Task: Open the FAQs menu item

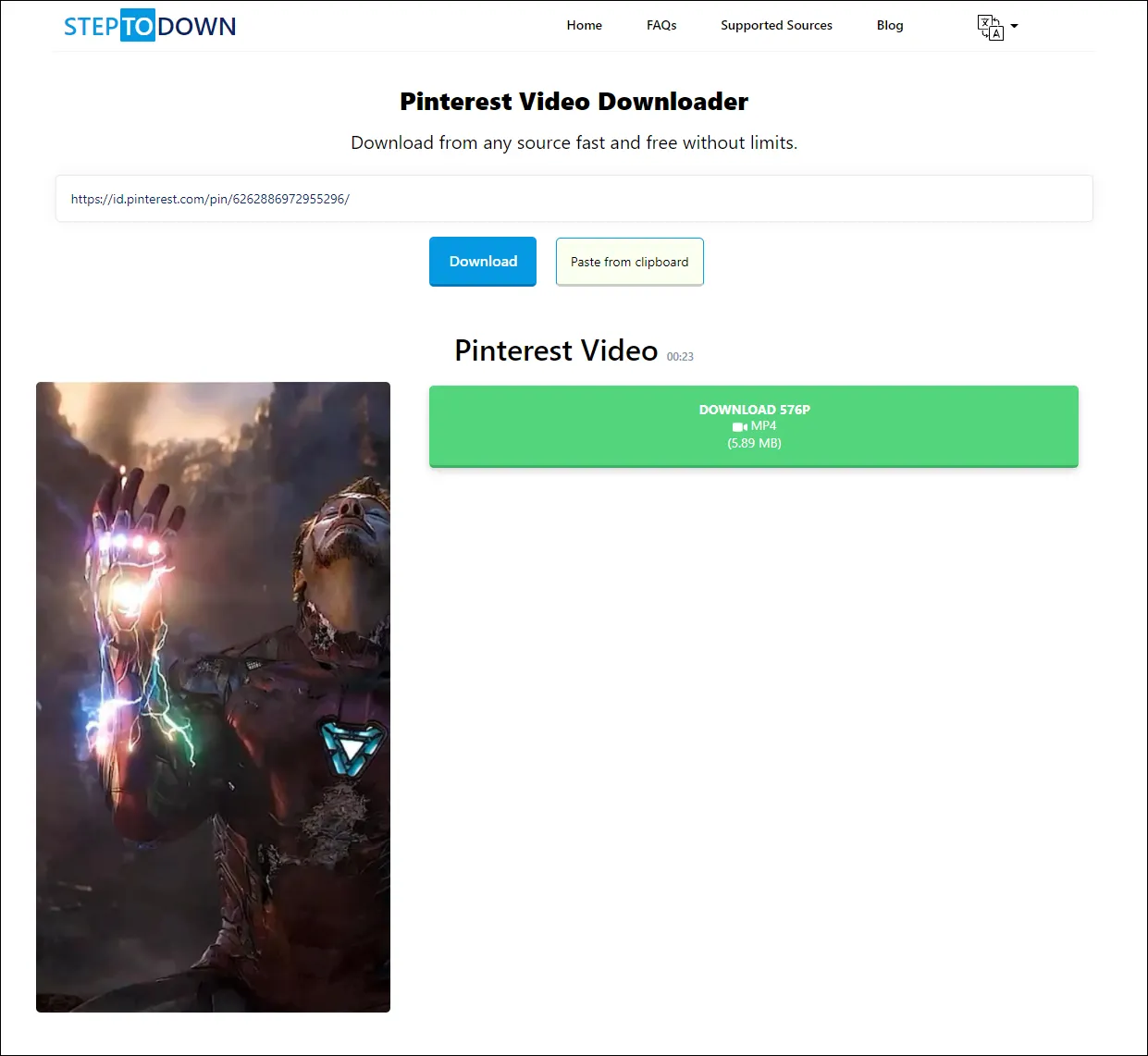Action: (661, 25)
